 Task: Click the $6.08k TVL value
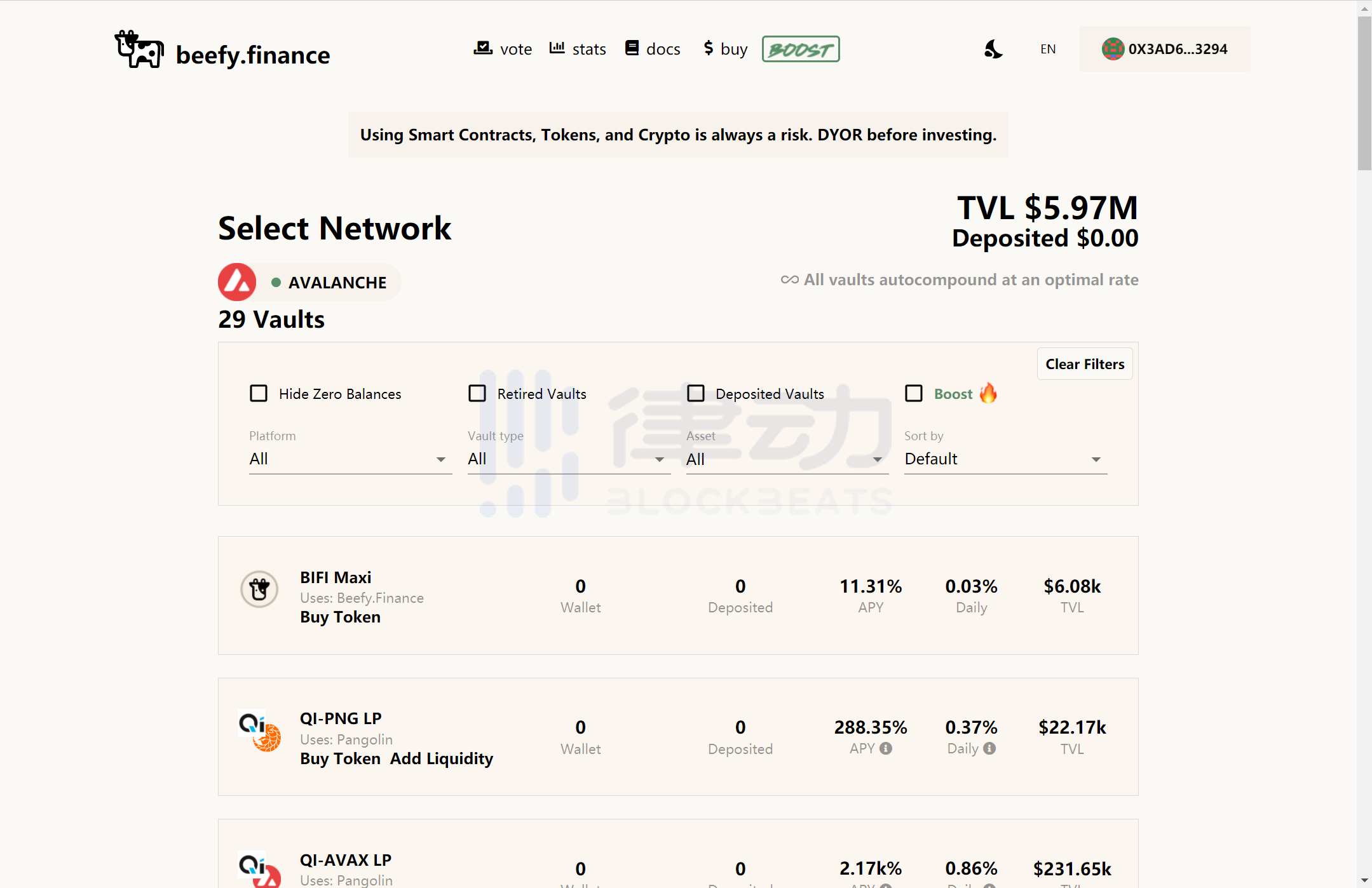[1072, 586]
